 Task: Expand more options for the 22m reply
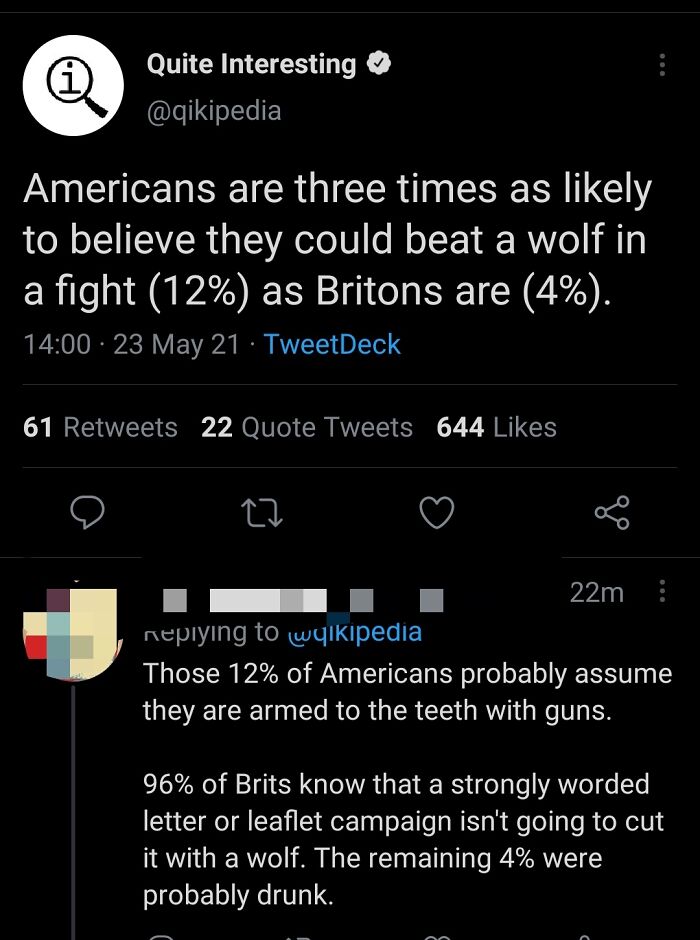[662, 592]
